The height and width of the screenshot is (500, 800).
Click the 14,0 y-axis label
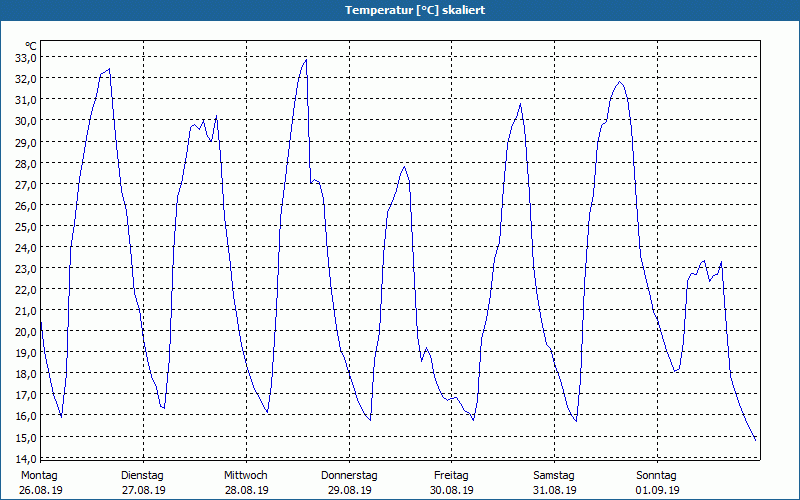[x=26, y=458]
